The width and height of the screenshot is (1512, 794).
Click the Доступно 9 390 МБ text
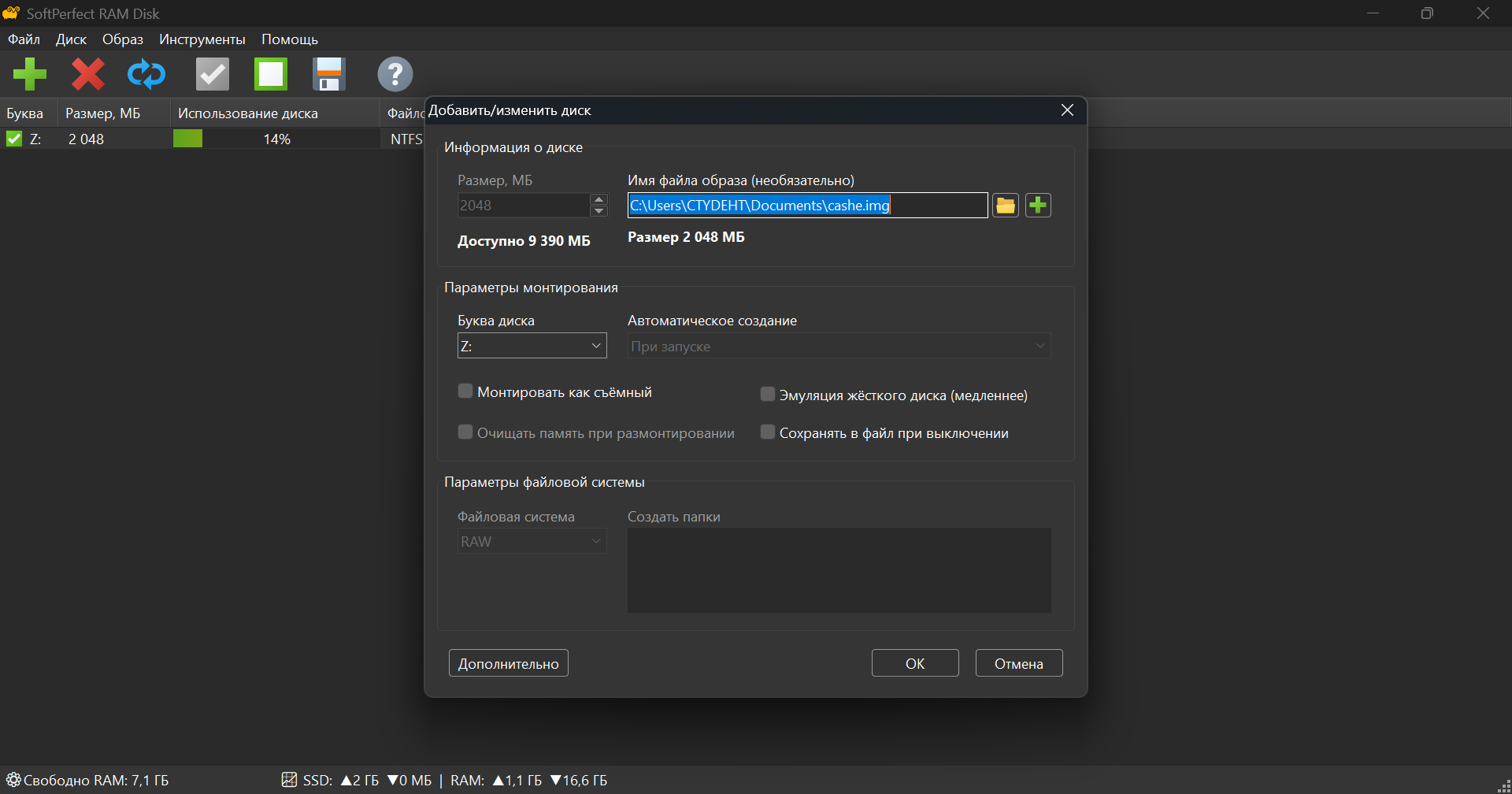click(x=524, y=241)
